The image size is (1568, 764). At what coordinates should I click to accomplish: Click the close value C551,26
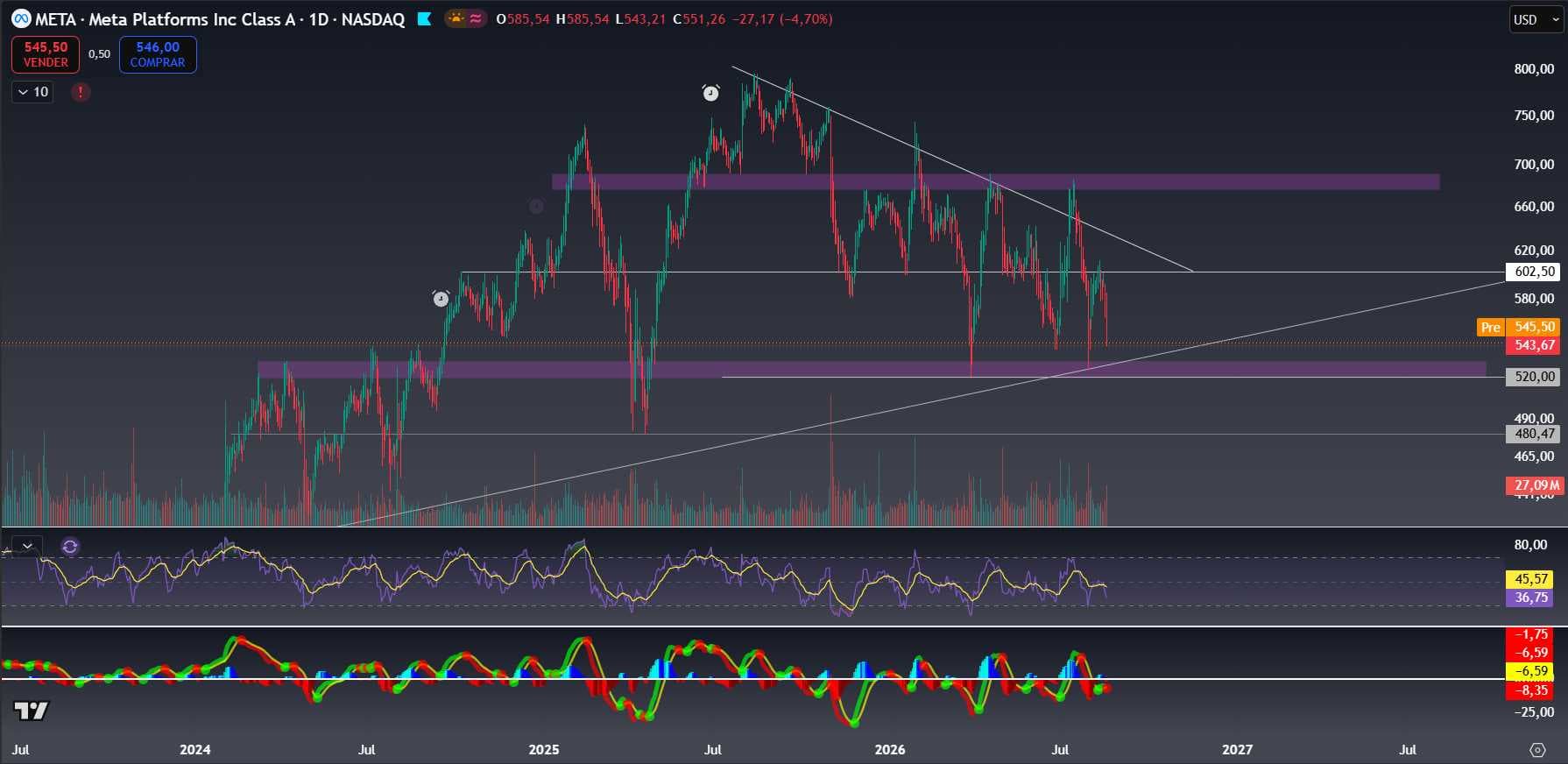(x=699, y=18)
